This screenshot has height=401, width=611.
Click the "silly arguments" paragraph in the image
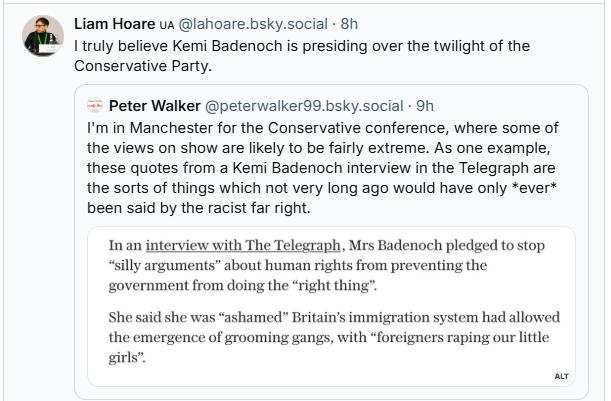(330, 267)
